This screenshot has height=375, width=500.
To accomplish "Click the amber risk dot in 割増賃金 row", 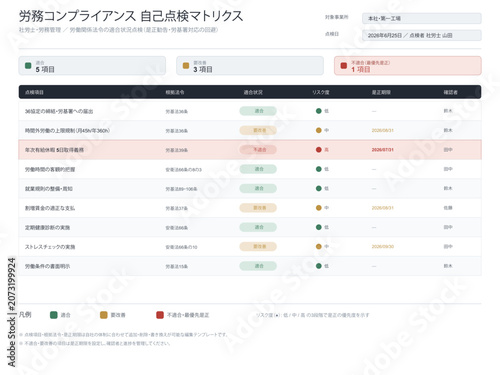I will [x=319, y=208].
